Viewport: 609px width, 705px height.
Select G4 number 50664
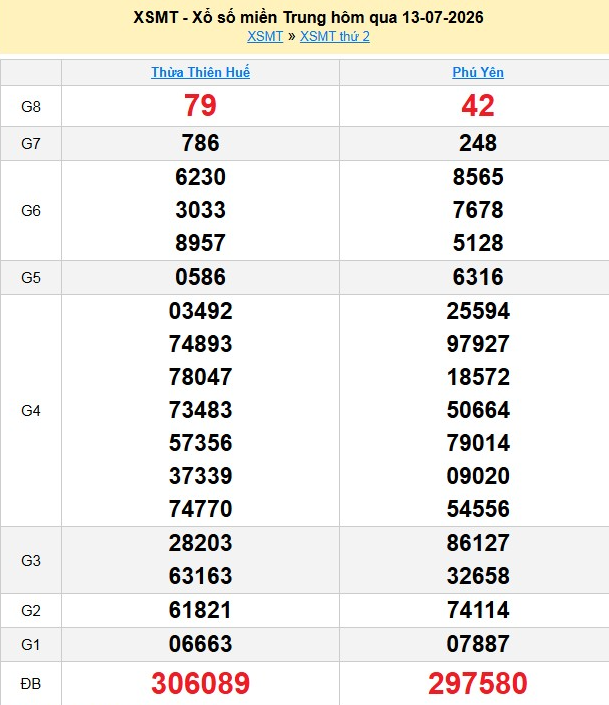pos(478,410)
